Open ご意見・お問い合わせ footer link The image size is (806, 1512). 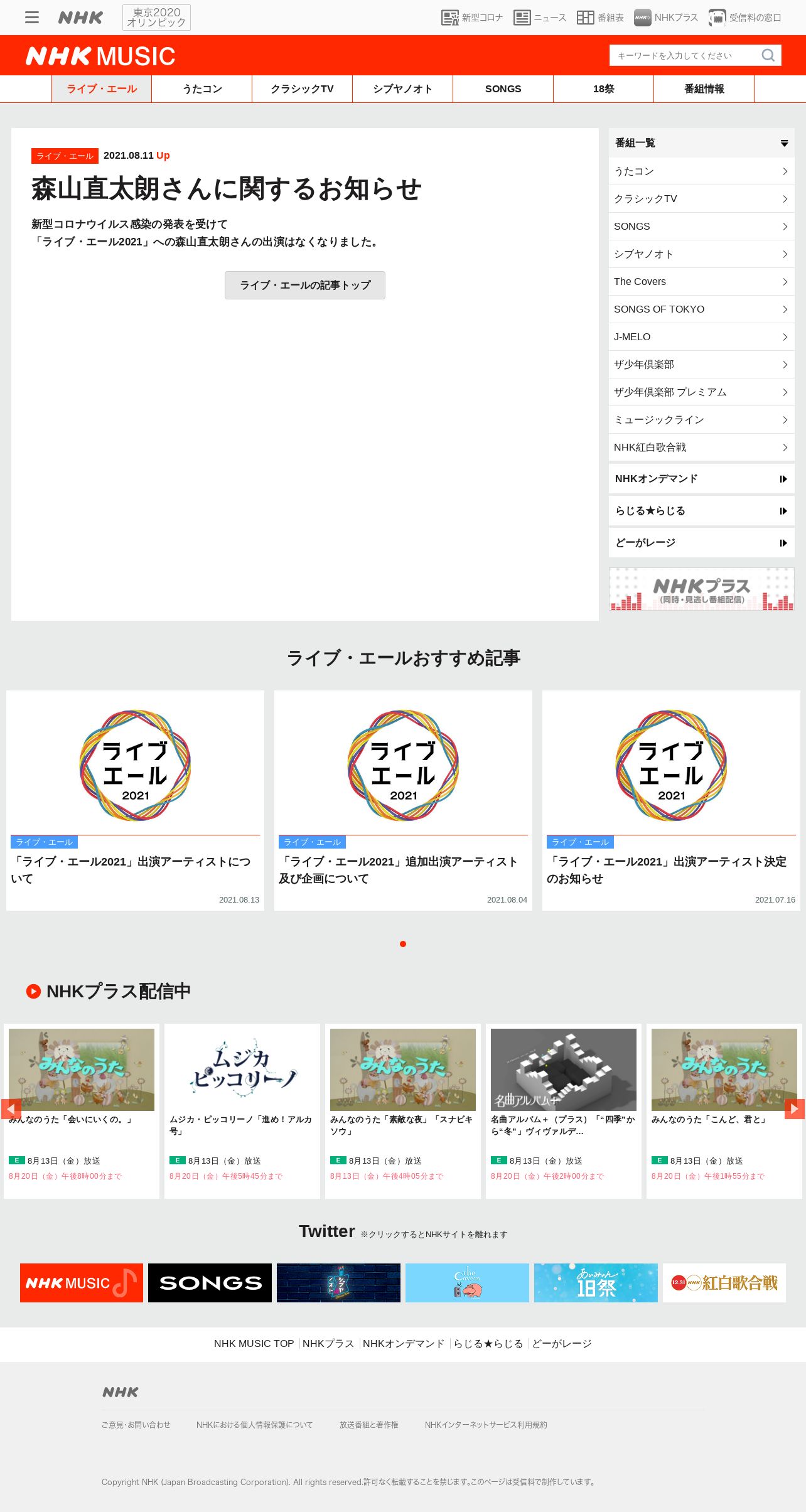click(136, 1425)
